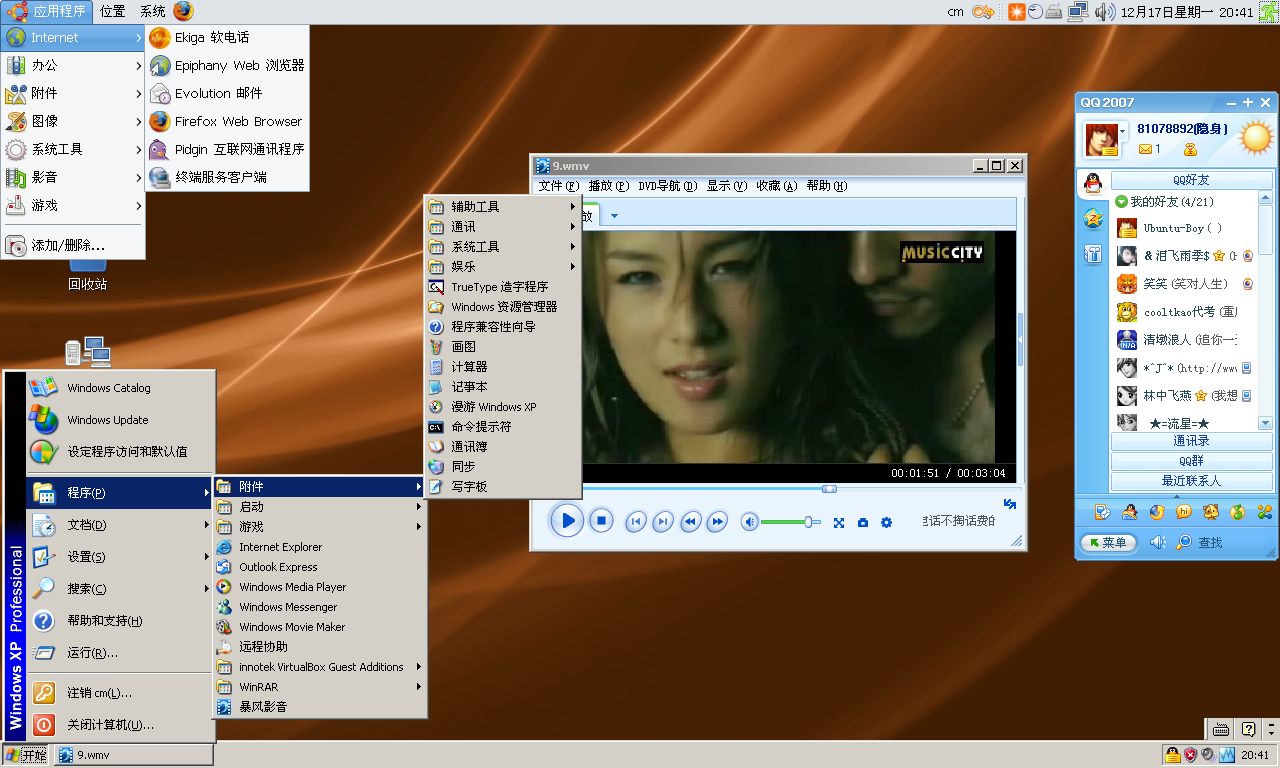1280x768 pixels.
Task: Click the 开始 button on Windows taskbar
Action: (26, 755)
